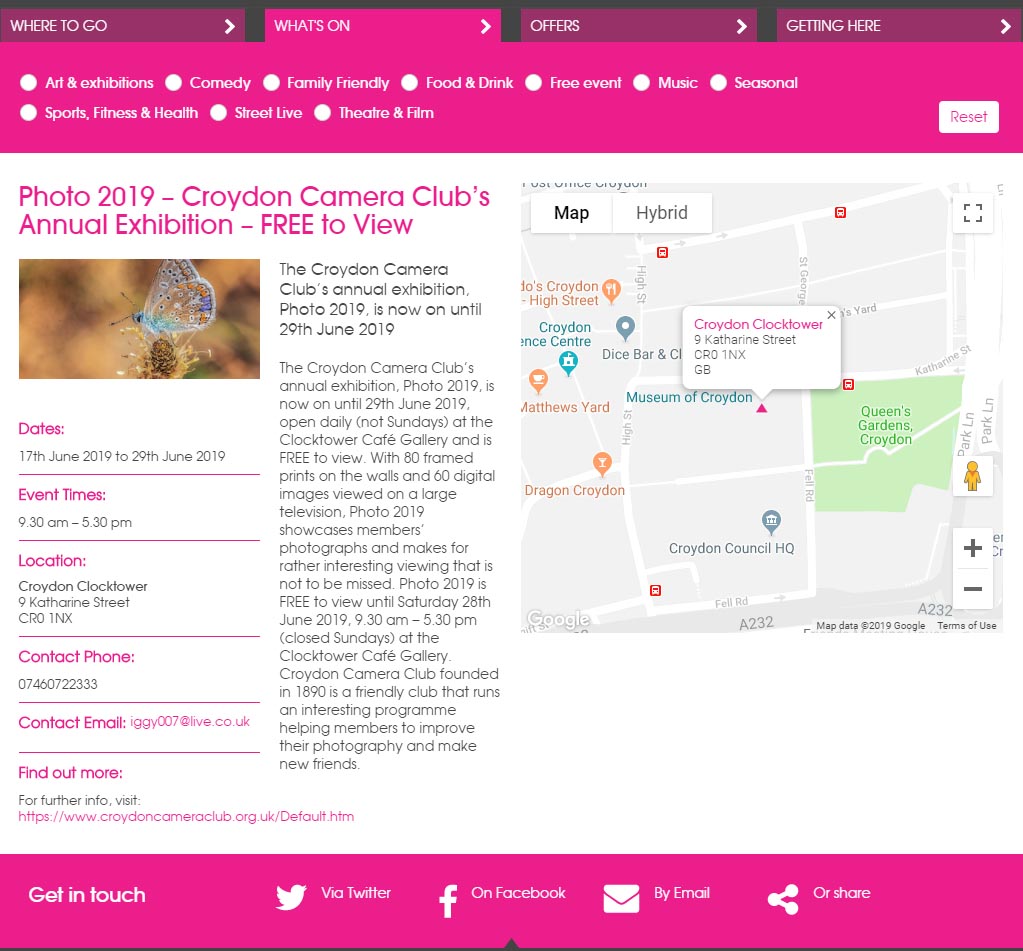Viewport: 1023px width, 951px height.
Task: Select the WHAT'S ON navigation tab
Action: coord(382,25)
